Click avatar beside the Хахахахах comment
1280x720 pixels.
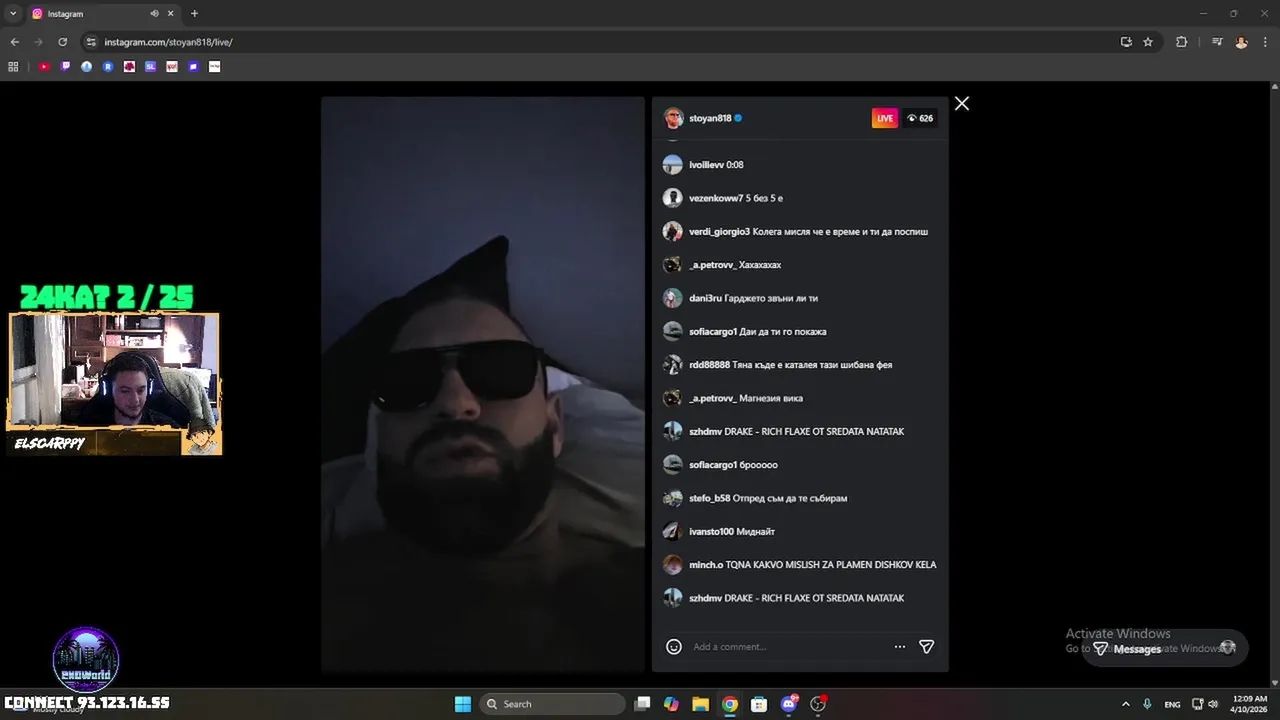(673, 265)
